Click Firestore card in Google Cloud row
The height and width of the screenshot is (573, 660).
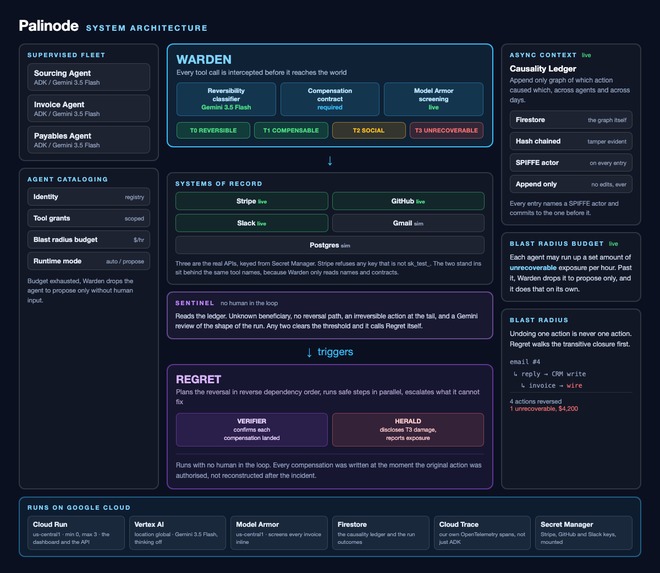pyautogui.click(x=381, y=533)
